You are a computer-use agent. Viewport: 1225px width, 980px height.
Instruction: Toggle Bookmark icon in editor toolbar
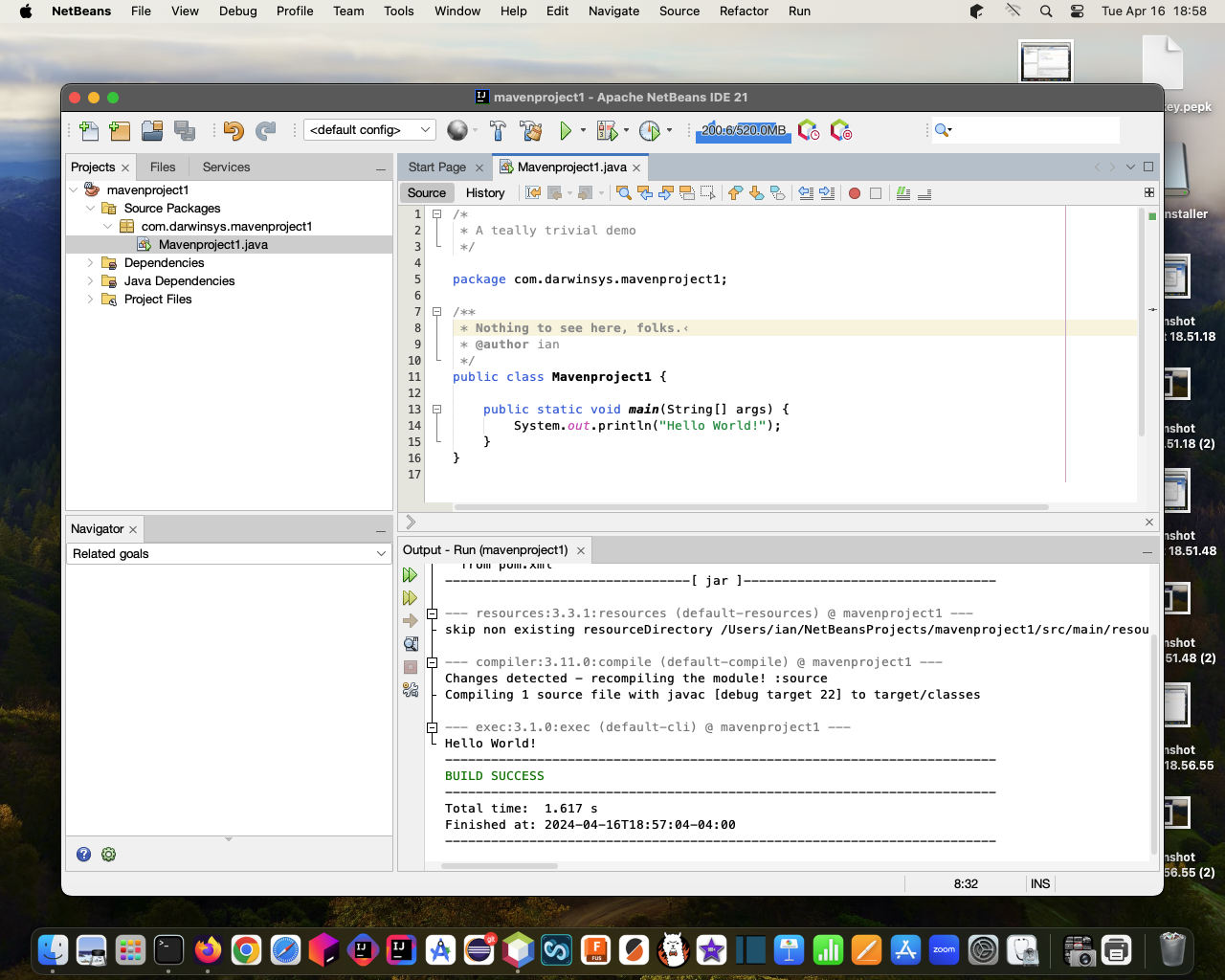click(x=777, y=193)
